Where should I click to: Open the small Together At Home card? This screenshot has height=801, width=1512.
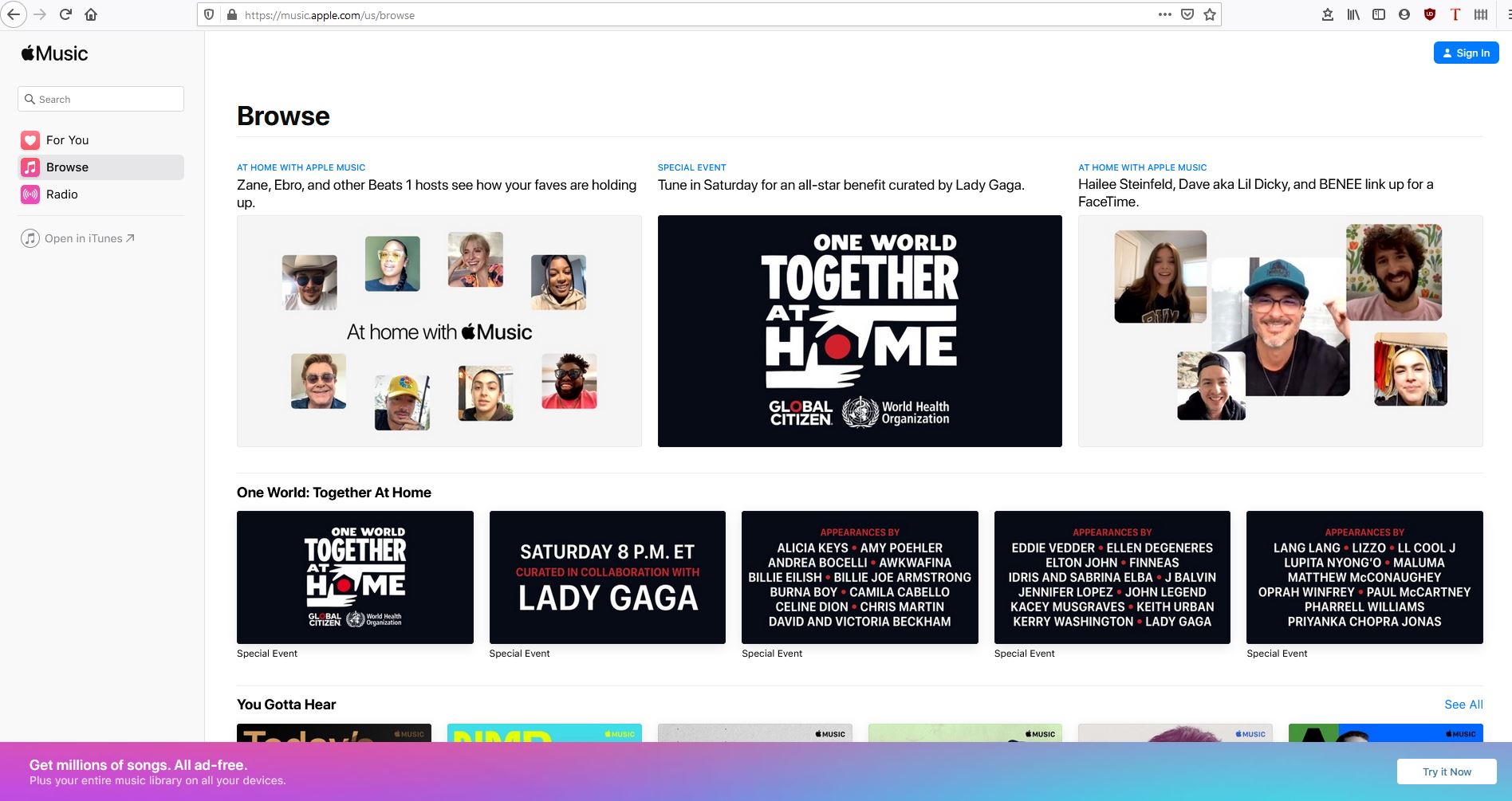(355, 577)
